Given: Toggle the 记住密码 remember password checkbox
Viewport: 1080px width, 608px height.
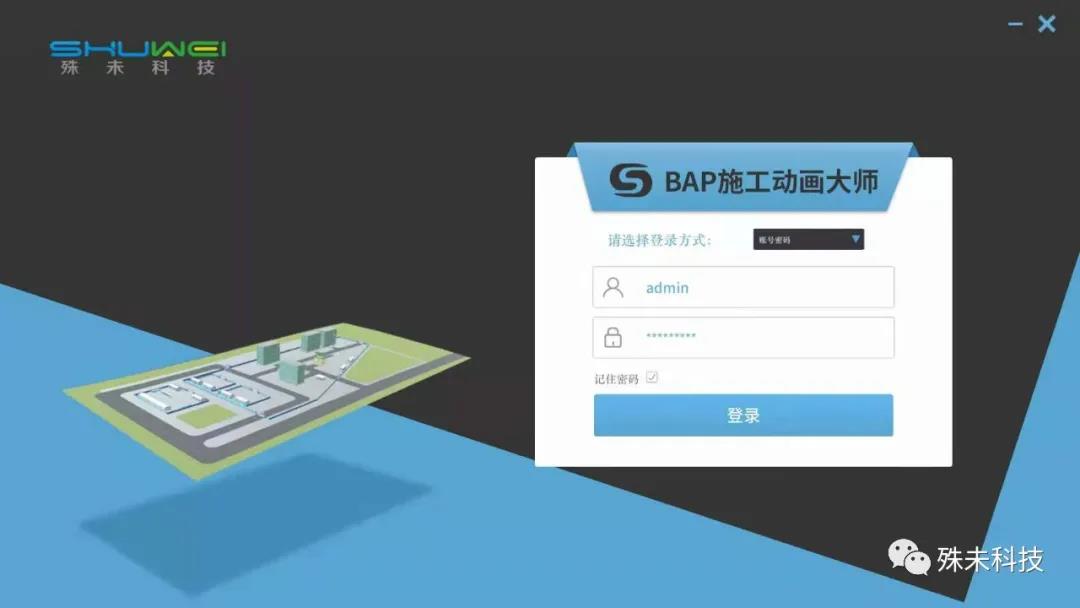Looking at the screenshot, I should 652,377.
